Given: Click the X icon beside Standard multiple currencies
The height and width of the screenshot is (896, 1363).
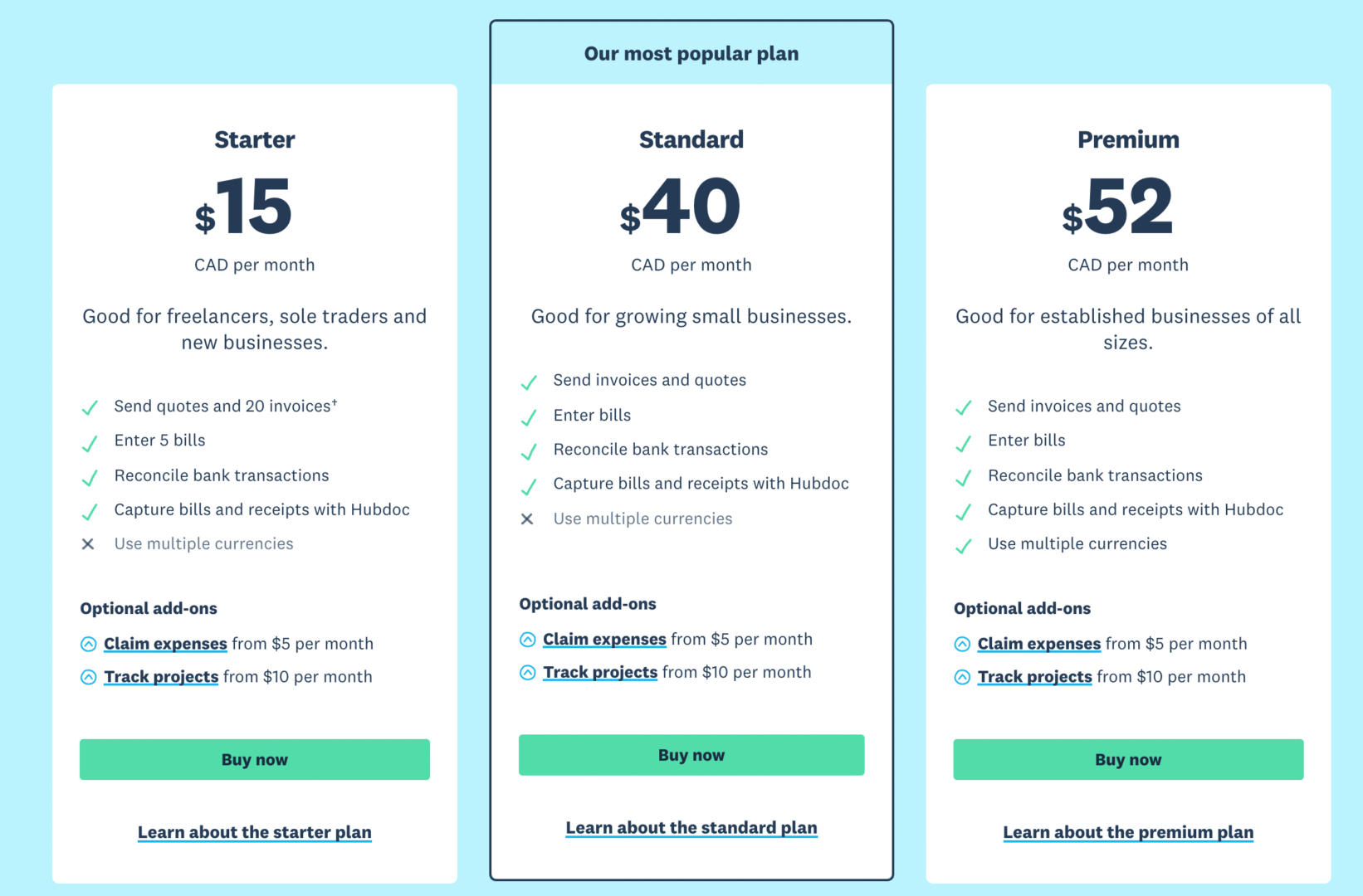Looking at the screenshot, I should (x=527, y=519).
